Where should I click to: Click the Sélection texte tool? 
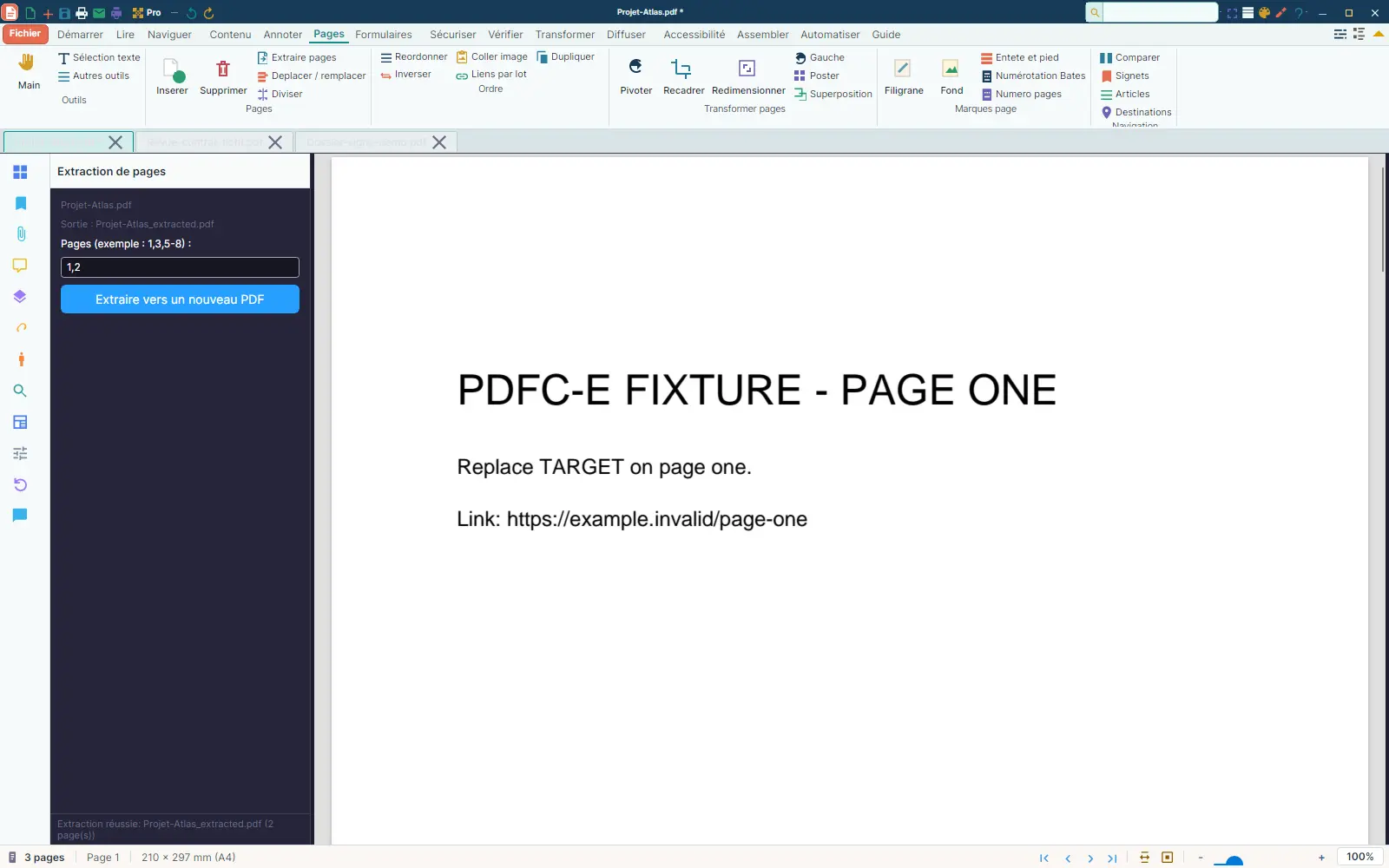(99, 57)
